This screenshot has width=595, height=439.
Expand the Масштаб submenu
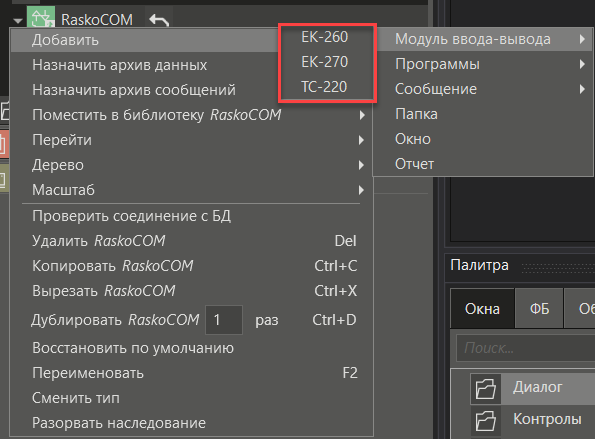pyautogui.click(x=191, y=190)
